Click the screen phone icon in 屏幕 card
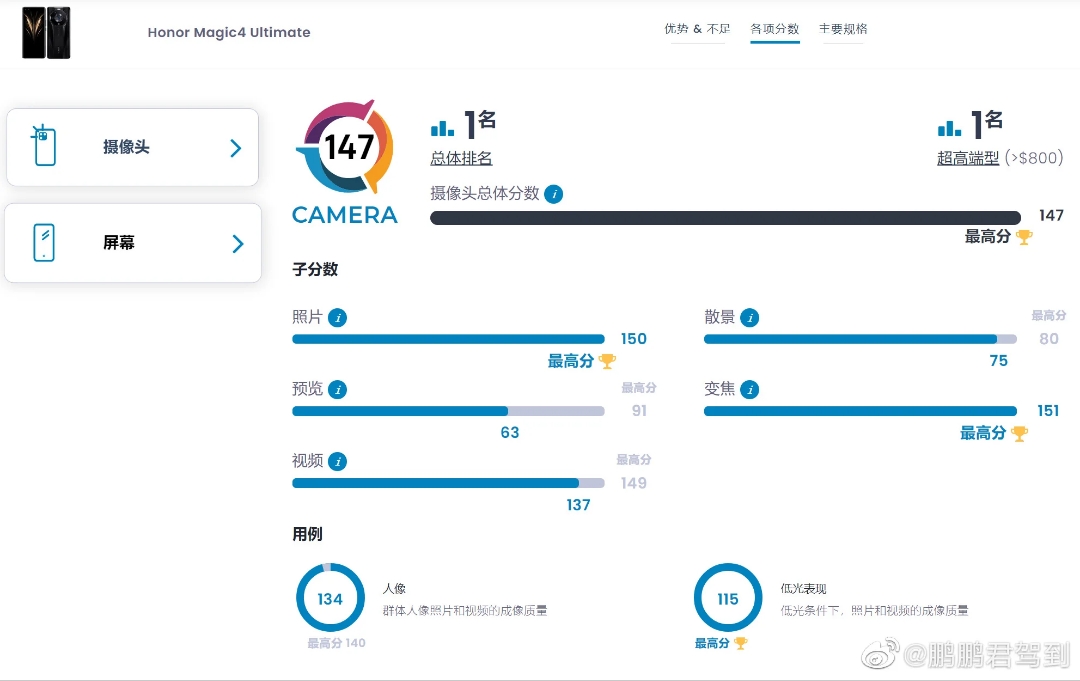This screenshot has height=681, width=1080. [x=43, y=243]
